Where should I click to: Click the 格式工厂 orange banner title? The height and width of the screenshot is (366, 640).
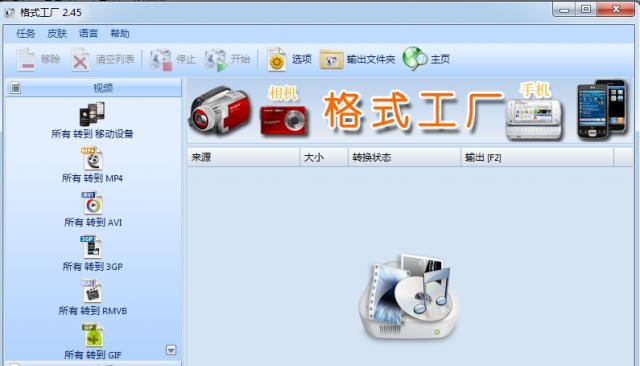point(412,110)
